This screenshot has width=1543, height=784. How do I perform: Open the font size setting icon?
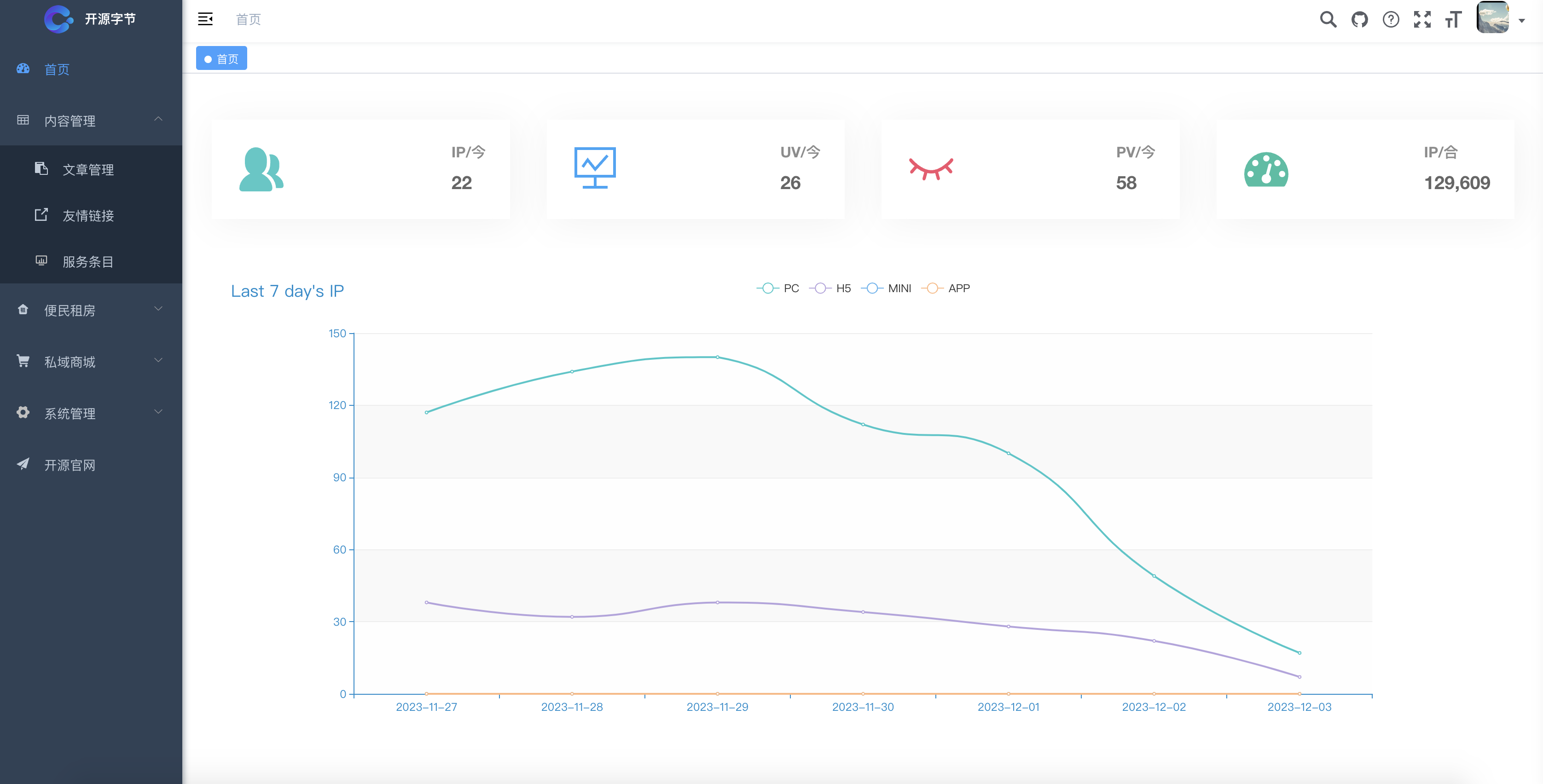tap(1453, 19)
